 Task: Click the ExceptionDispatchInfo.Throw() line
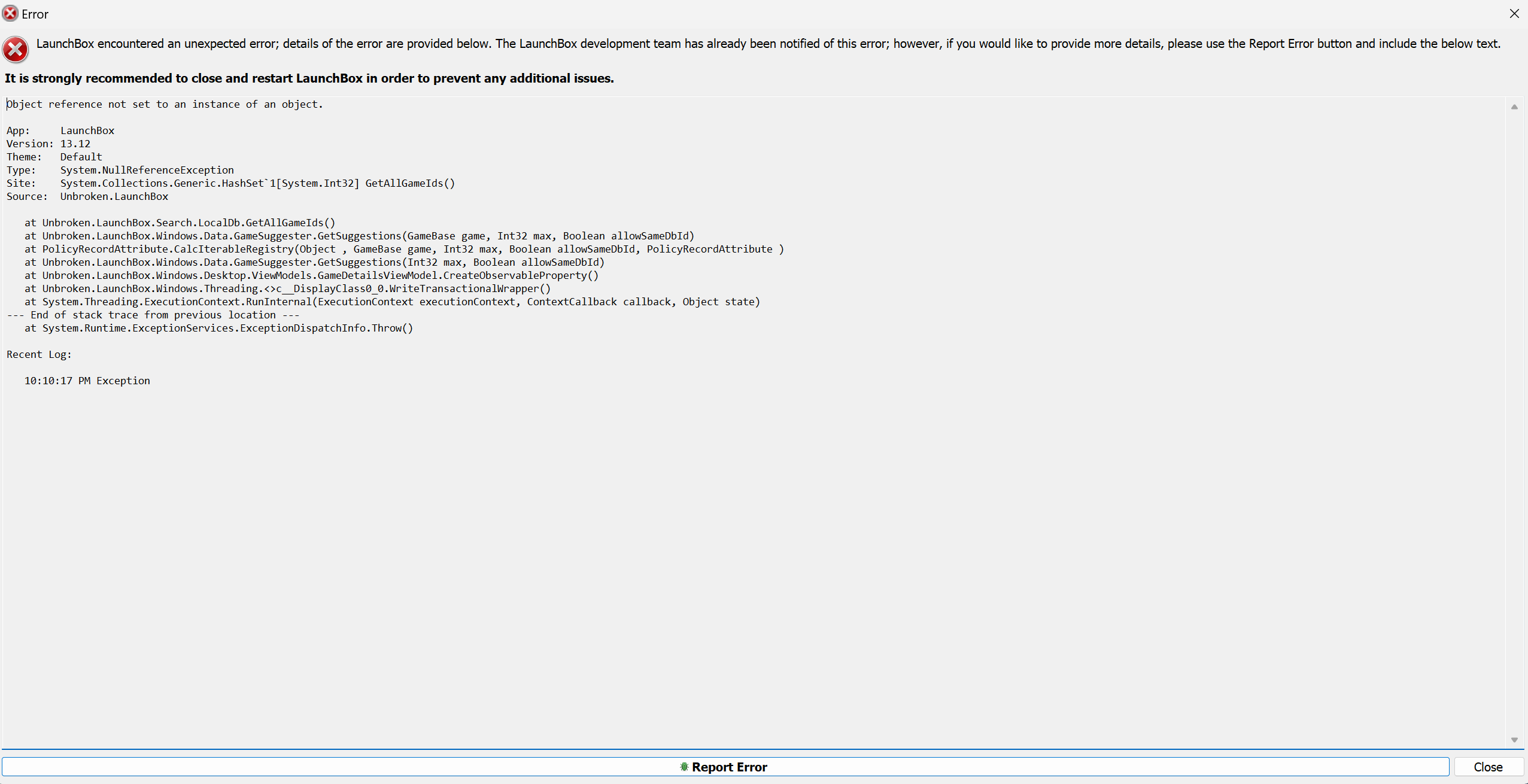tap(218, 328)
